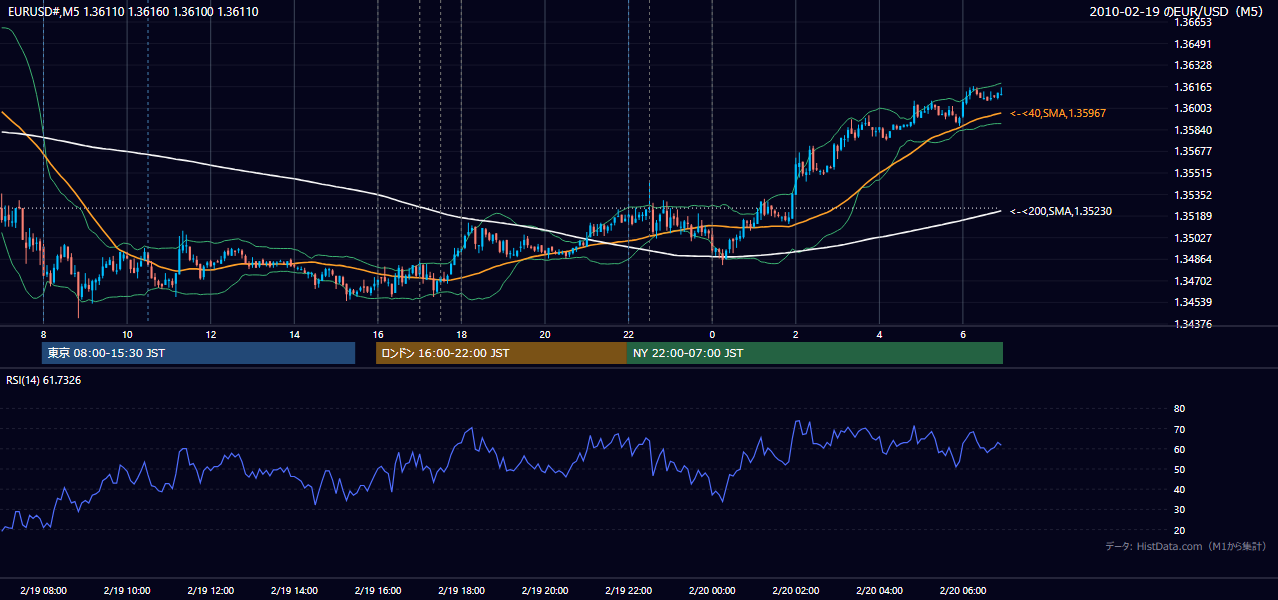The width and height of the screenshot is (1278, 600).
Task: Click RSI scale level 60
Action: pyautogui.click(x=1179, y=449)
